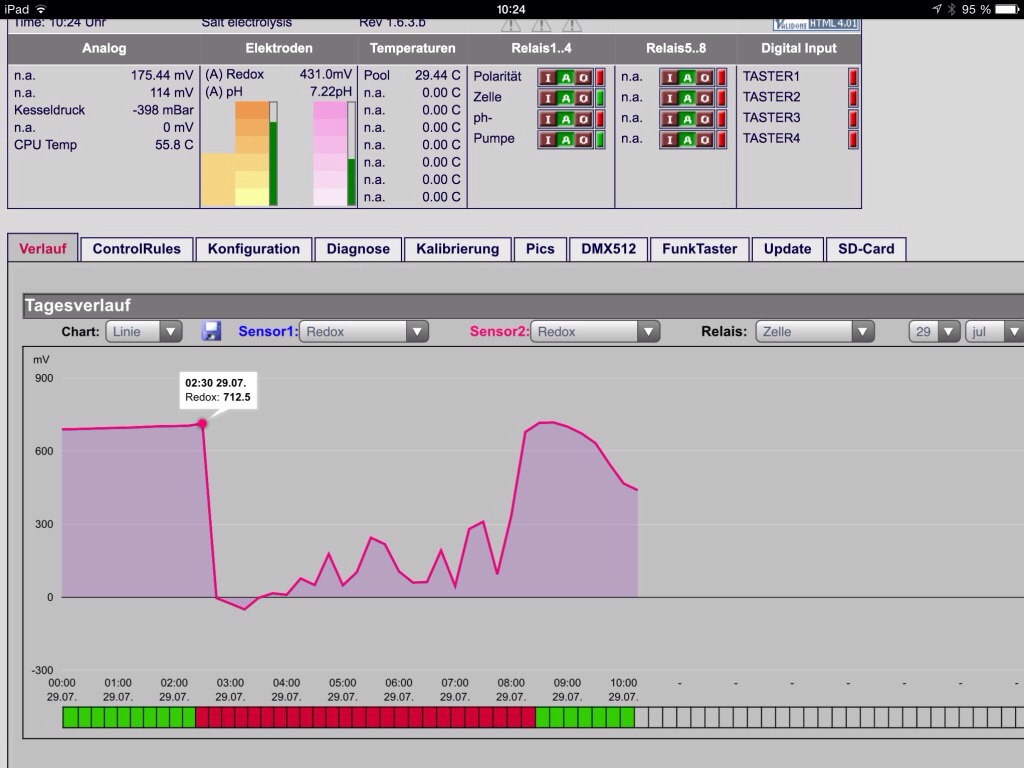Screen dimensions: 1024x768
Task: Tap the location arrow status icon
Action: (937, 9)
